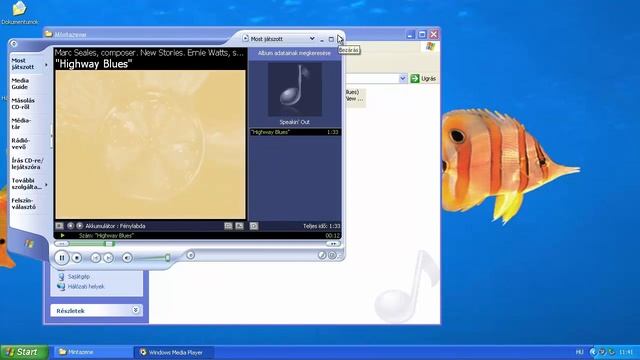640x360 pixels.
Task: Mute the player sound
Action: 127,258
